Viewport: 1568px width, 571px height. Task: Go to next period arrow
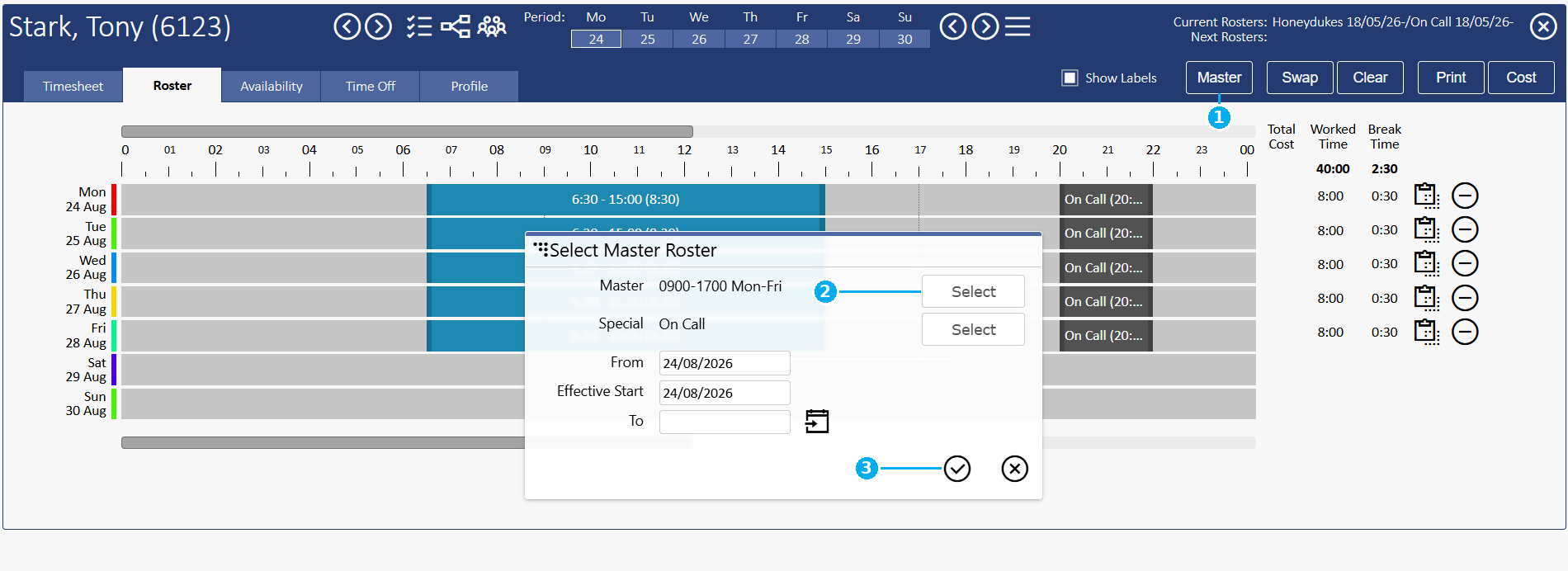pyautogui.click(x=985, y=27)
